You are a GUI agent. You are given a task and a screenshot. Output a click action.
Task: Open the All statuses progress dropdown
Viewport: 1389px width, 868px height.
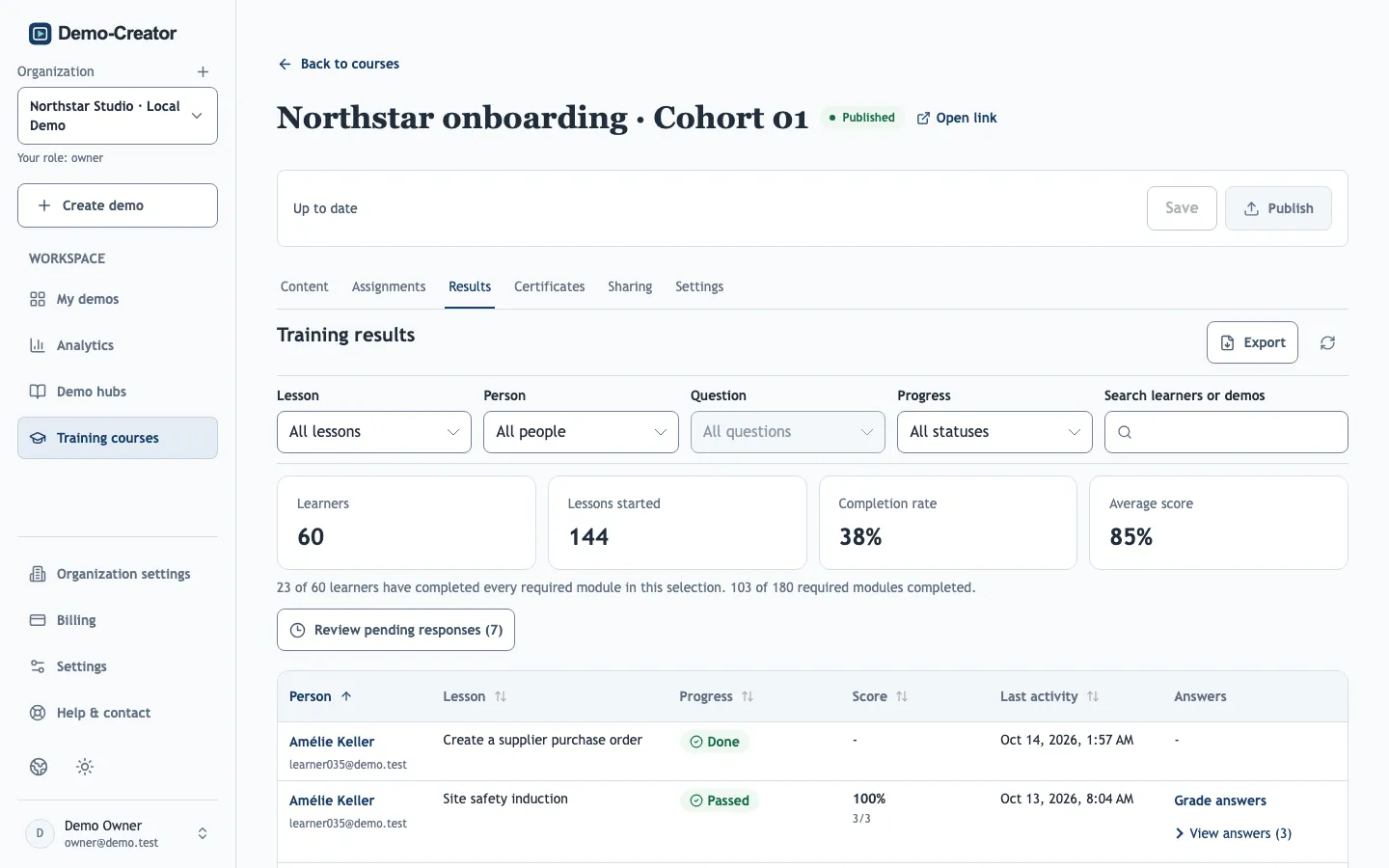994,432
